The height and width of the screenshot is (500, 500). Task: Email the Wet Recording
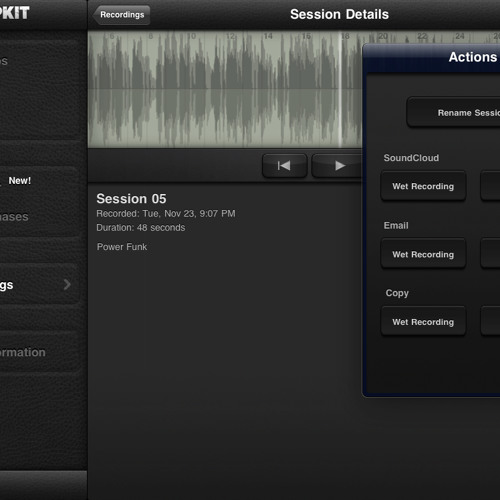point(423,254)
